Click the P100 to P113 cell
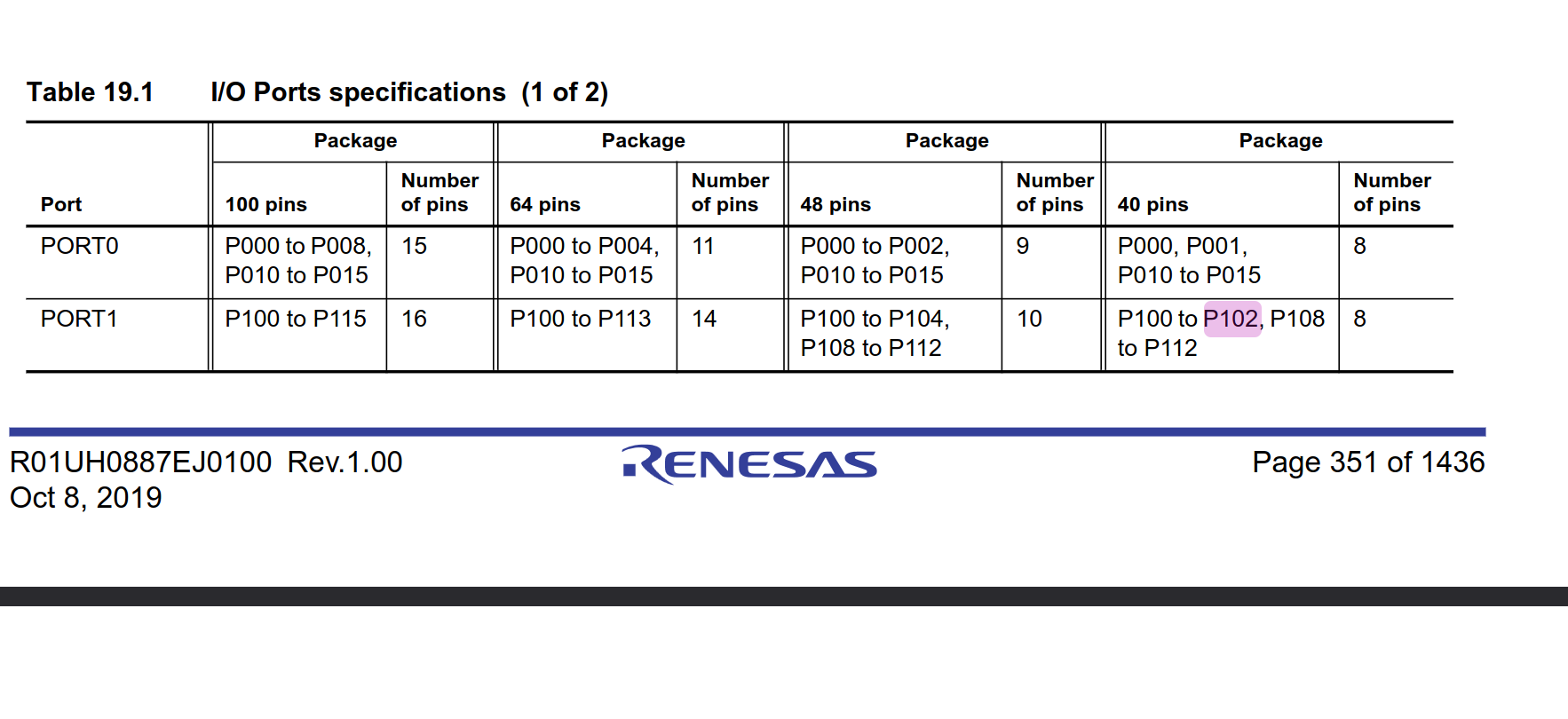Viewport: 1568px width, 719px height. pos(580,319)
